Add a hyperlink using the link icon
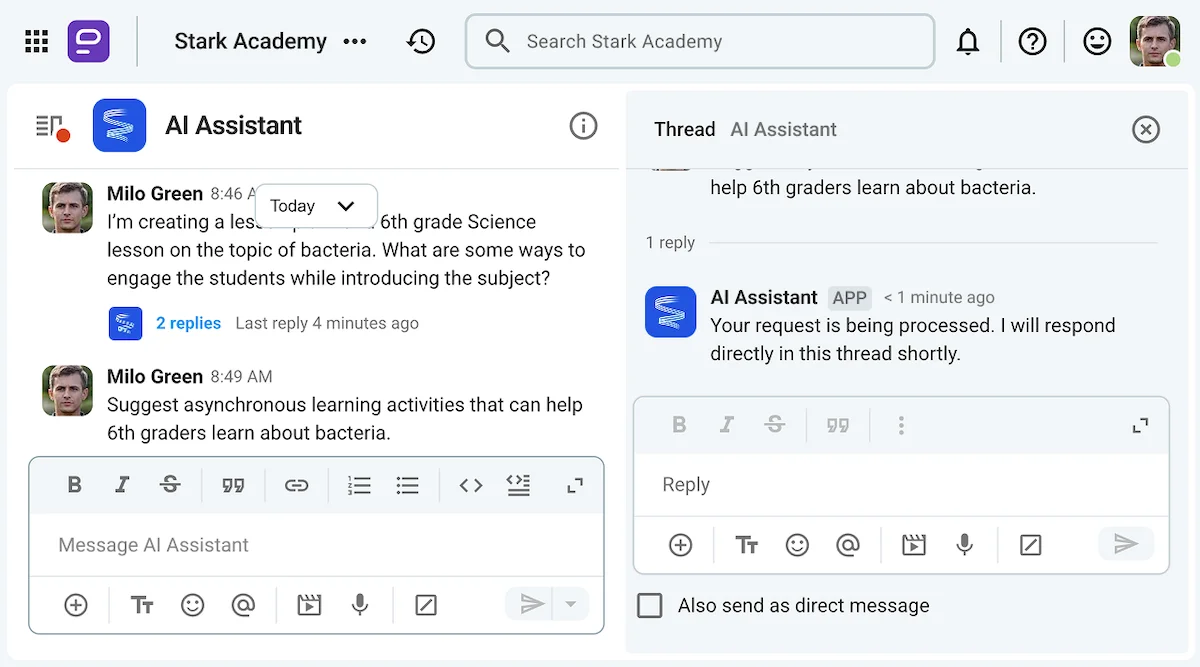The image size is (1200, 667). pyautogui.click(x=297, y=485)
